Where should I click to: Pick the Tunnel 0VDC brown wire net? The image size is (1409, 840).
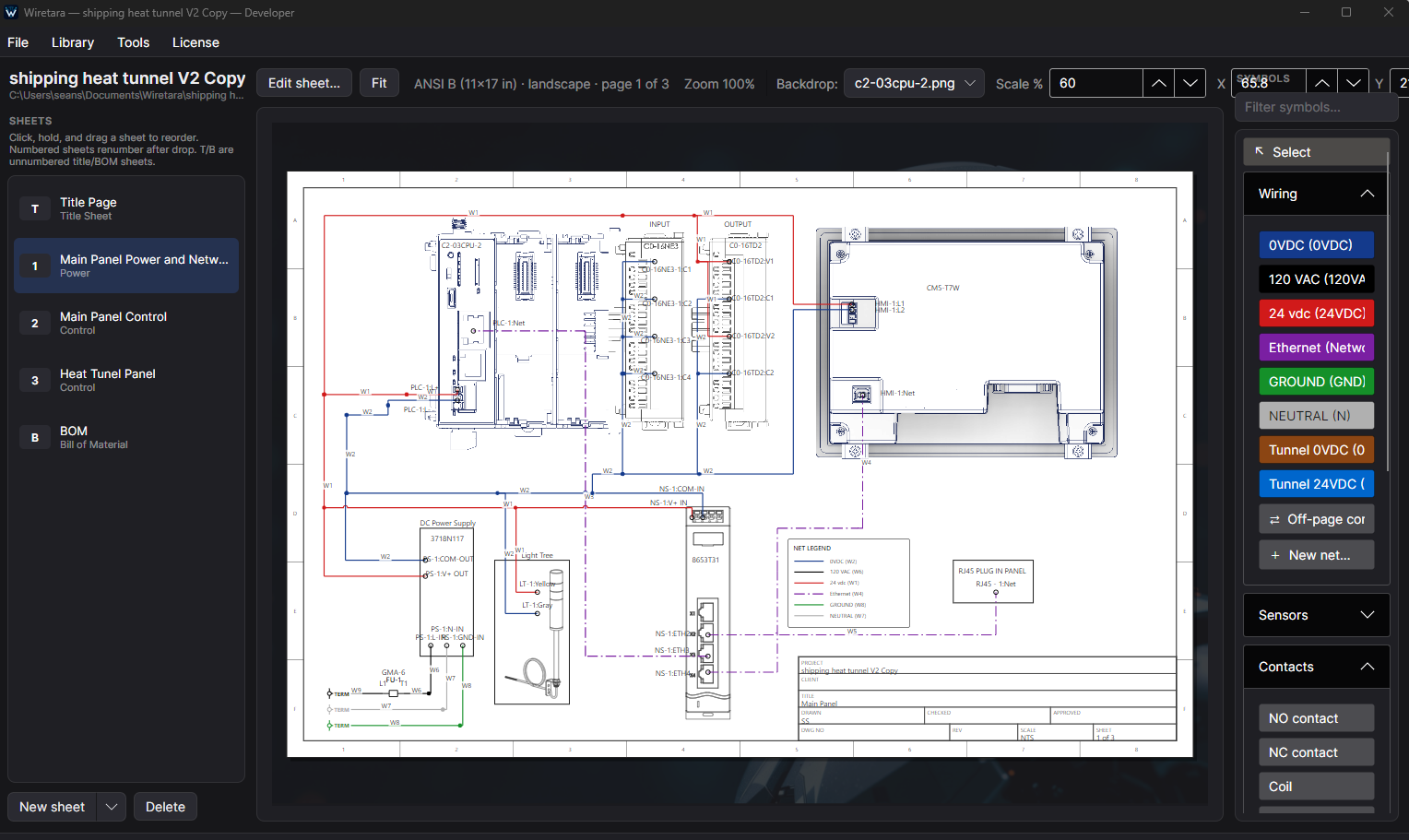(x=1316, y=450)
